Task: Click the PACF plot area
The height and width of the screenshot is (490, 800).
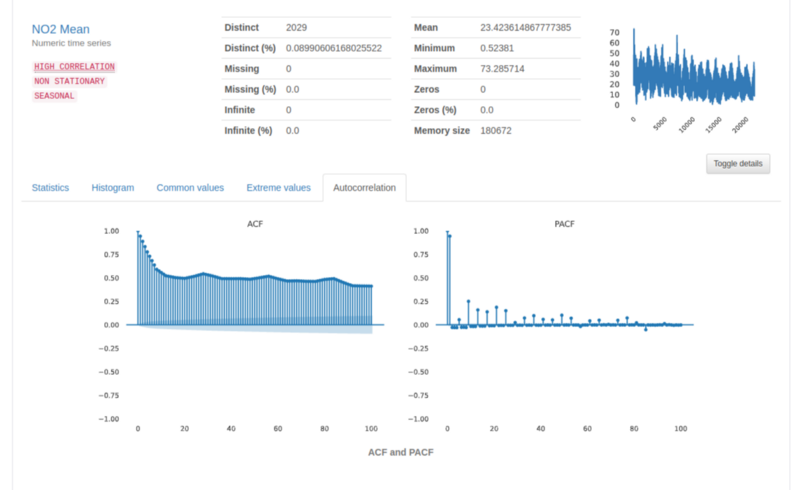Action: pyautogui.click(x=564, y=325)
